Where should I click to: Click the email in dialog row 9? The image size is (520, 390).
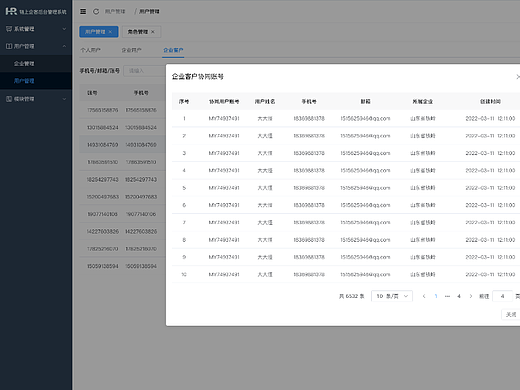365,257
